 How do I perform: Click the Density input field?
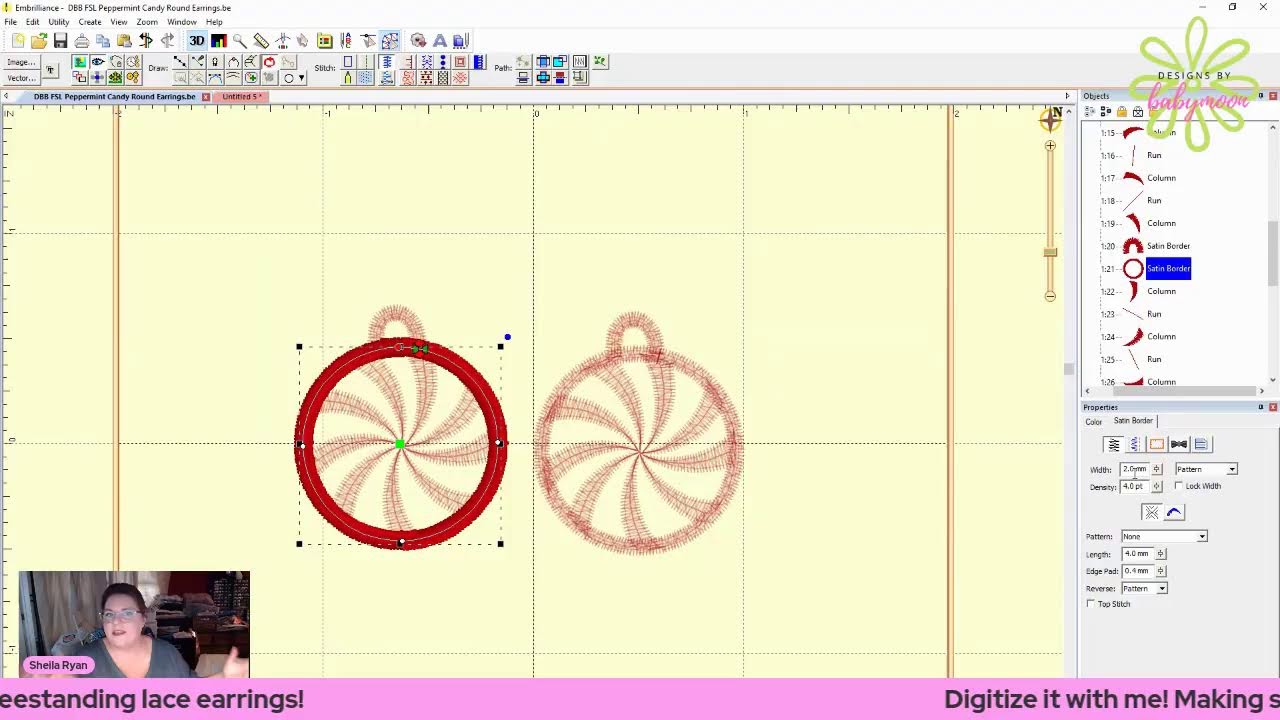coord(1135,486)
